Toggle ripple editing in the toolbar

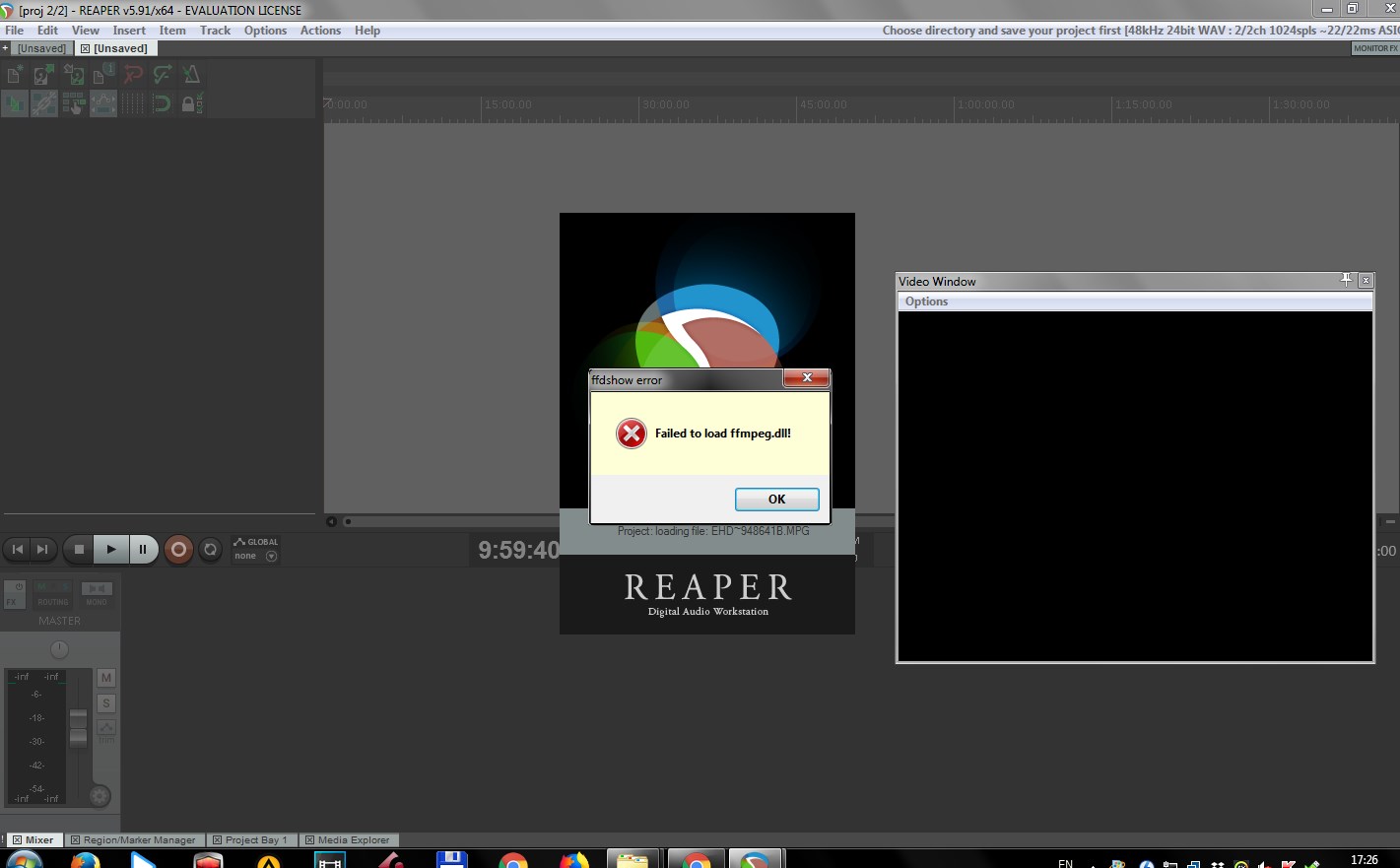click(x=74, y=103)
